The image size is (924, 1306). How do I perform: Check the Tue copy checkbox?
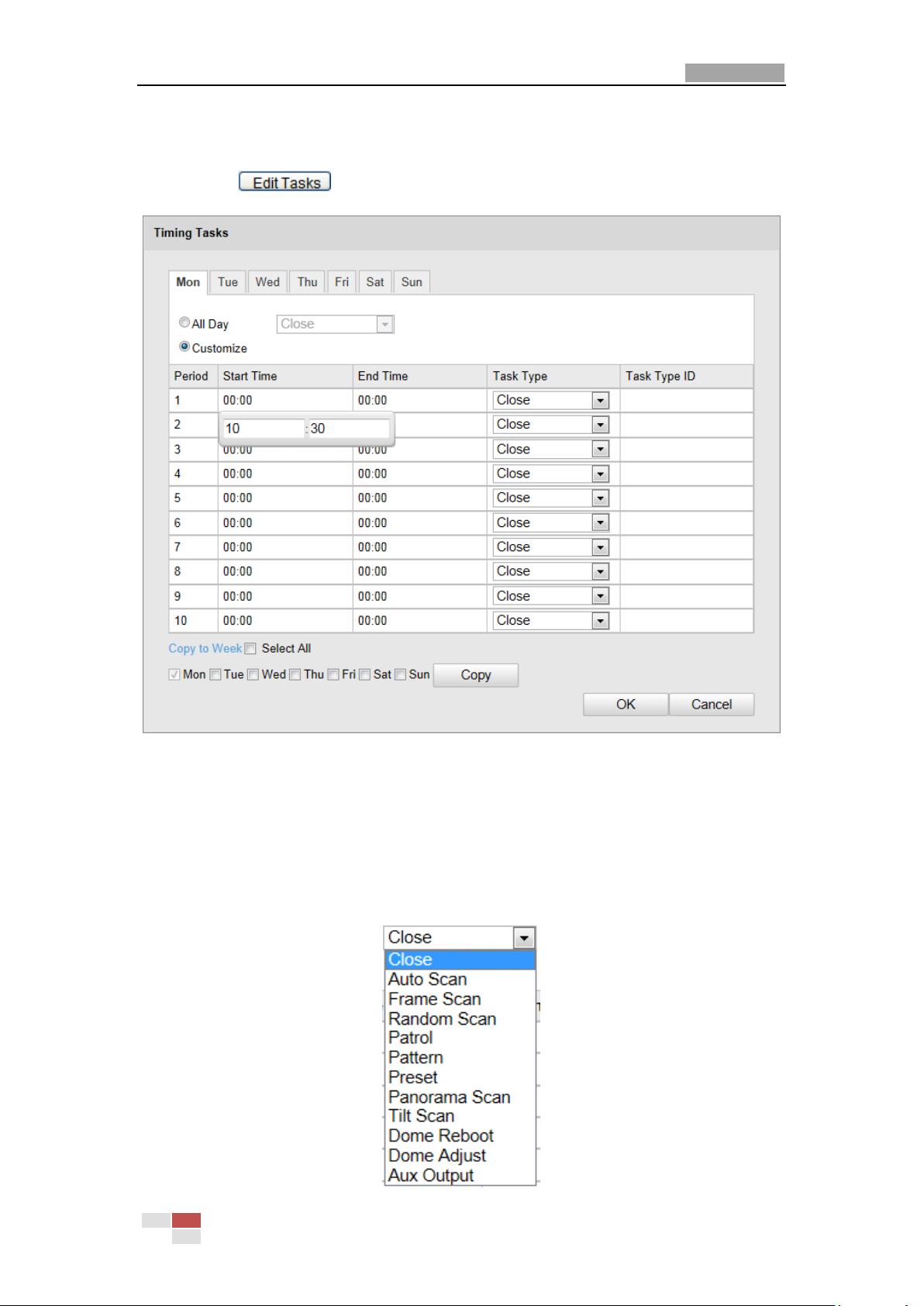click(215, 675)
